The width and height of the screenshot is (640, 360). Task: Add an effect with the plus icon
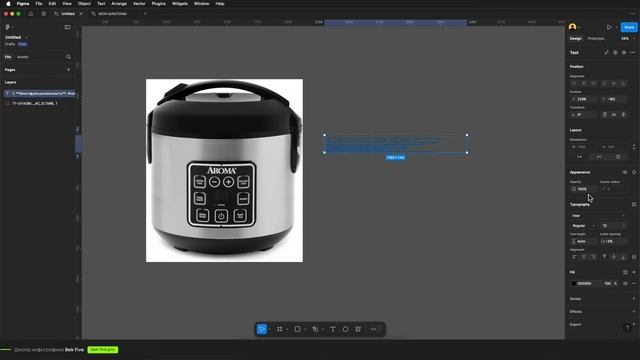tap(634, 311)
